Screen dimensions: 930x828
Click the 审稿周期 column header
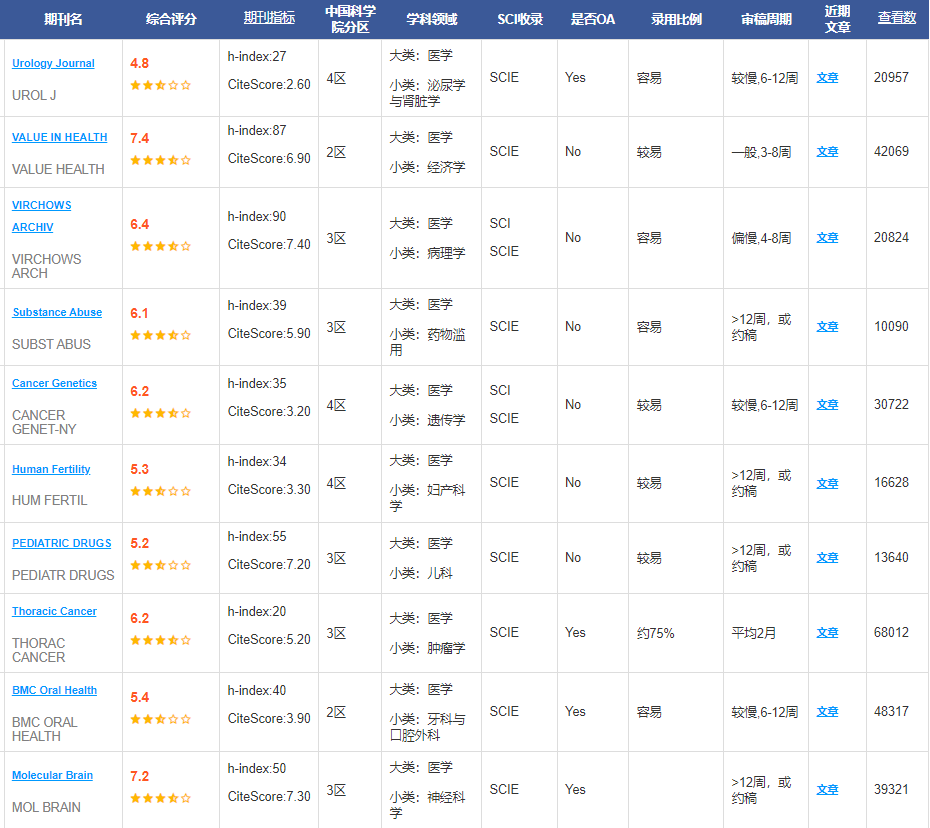click(x=766, y=19)
